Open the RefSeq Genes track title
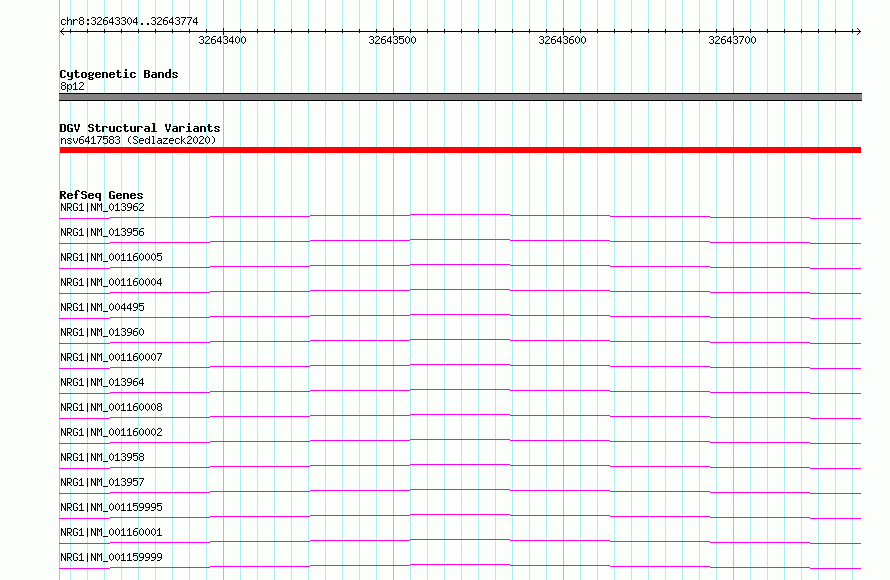This screenshot has width=890, height=580. coord(101,195)
